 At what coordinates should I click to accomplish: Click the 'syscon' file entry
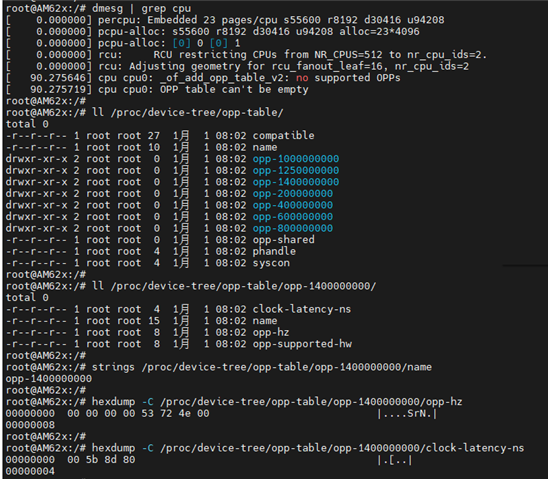(271, 263)
